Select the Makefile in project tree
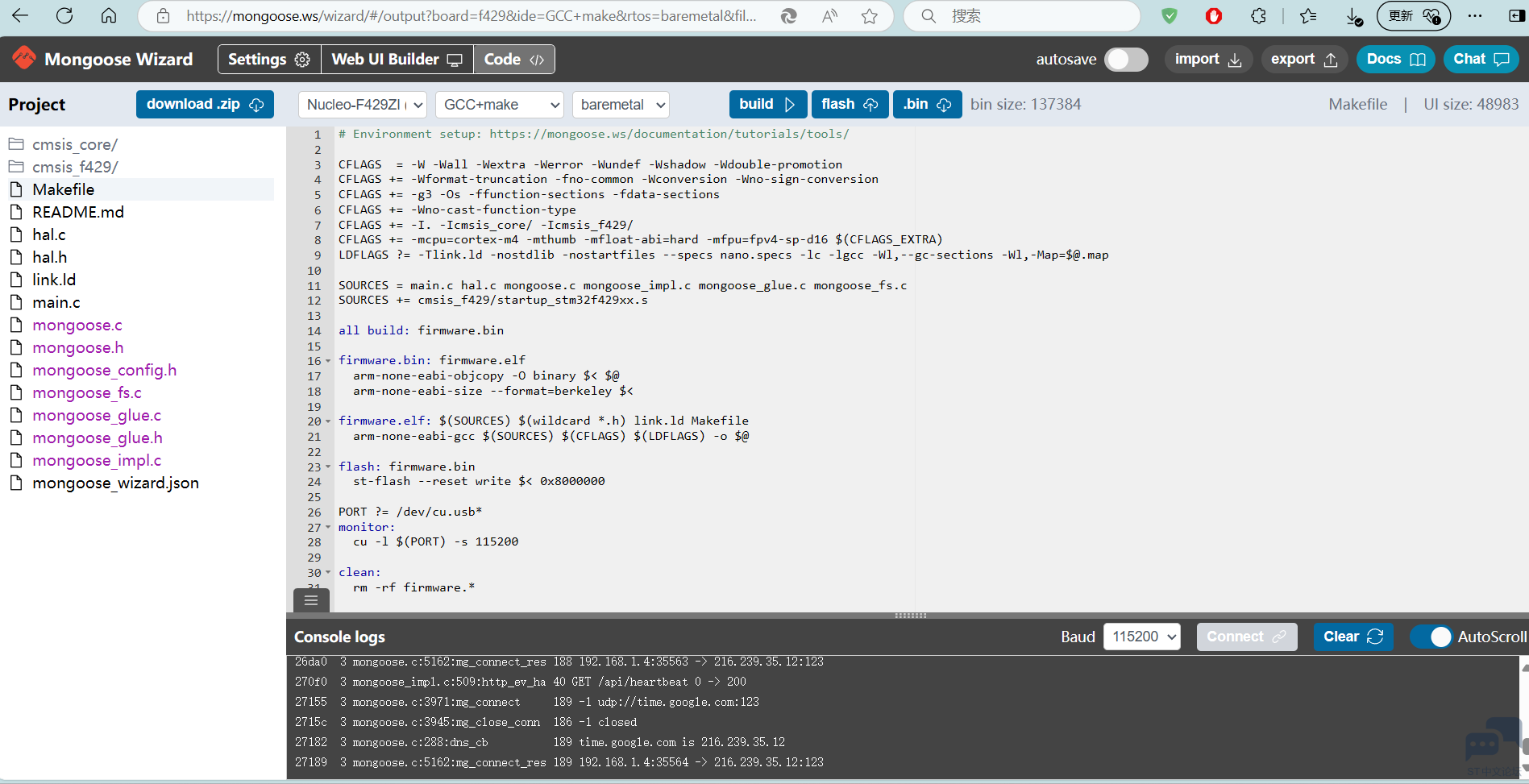The height and width of the screenshot is (784, 1529). point(141,189)
